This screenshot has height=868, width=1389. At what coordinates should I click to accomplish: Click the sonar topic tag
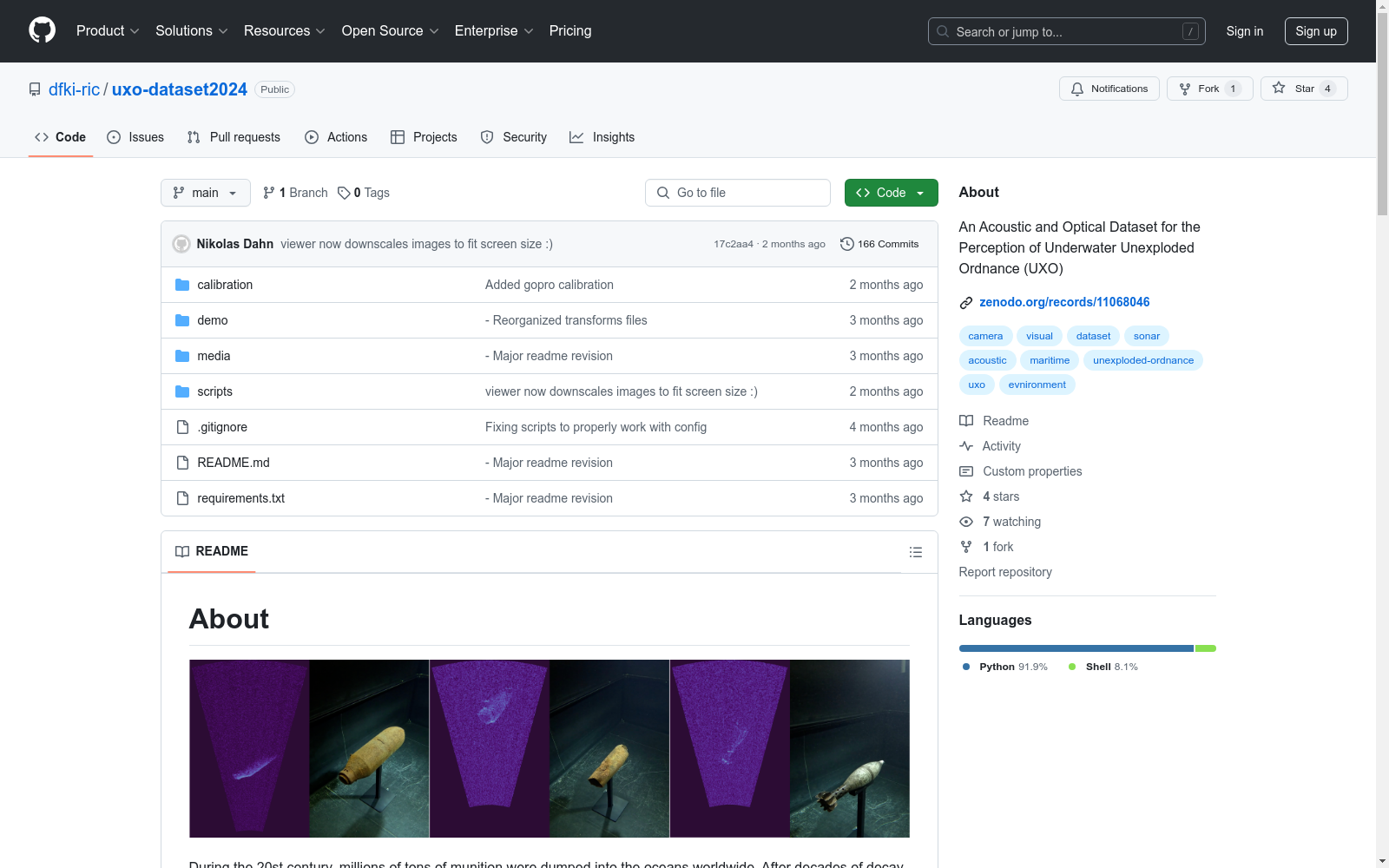point(1147,336)
